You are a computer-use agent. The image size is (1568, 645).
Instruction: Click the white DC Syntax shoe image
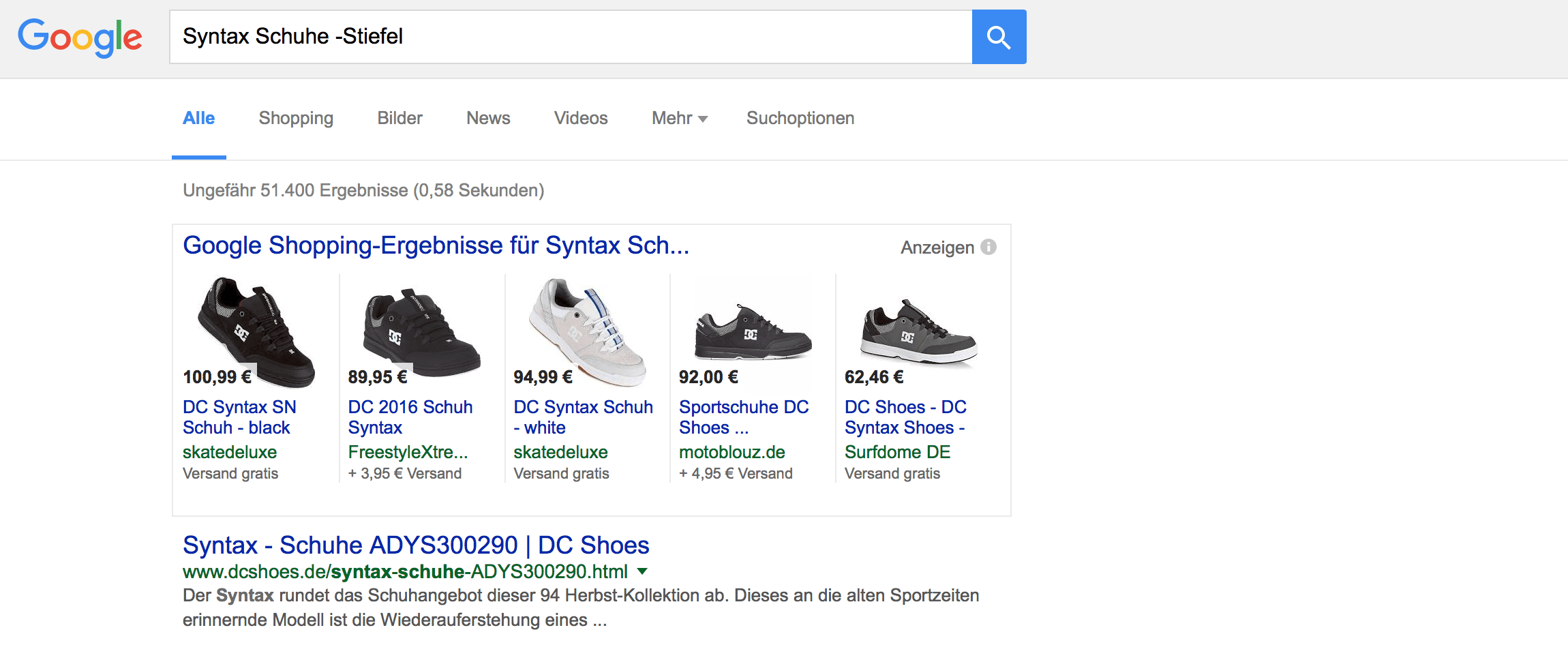(588, 331)
